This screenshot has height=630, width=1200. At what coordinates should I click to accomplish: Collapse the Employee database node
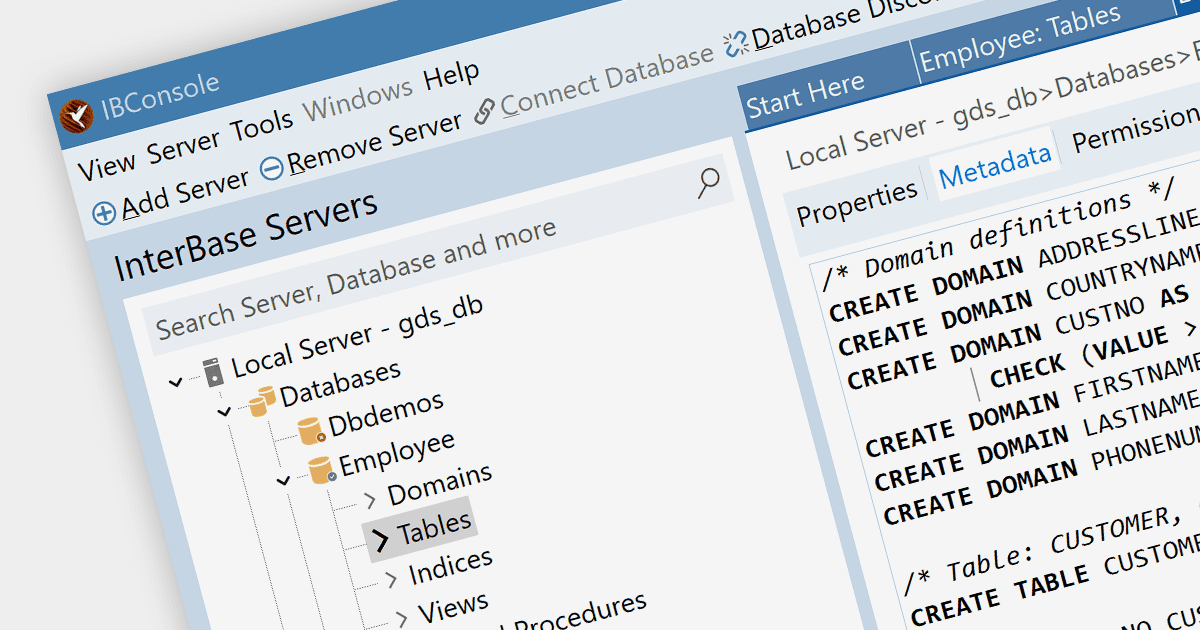point(284,481)
